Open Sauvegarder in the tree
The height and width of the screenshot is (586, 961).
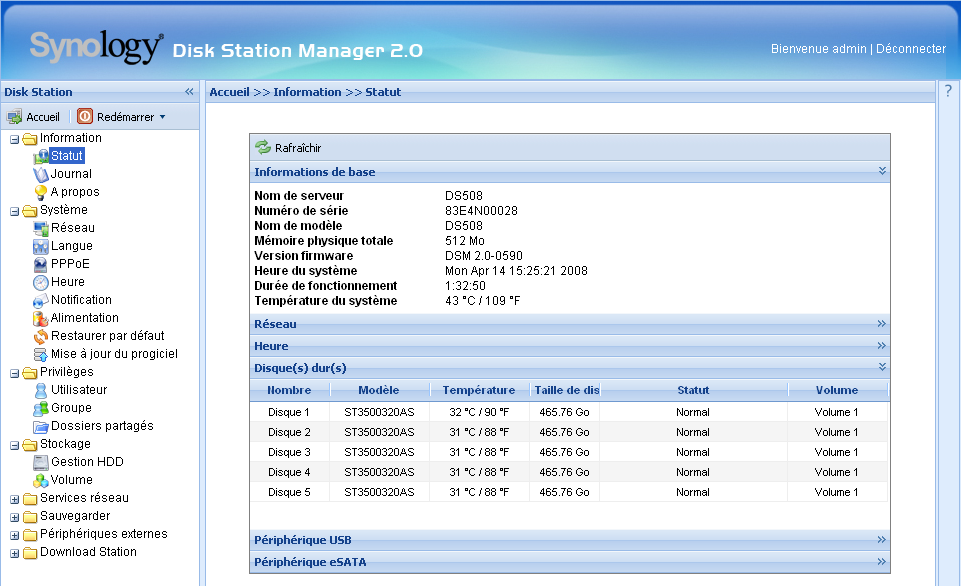point(75,516)
